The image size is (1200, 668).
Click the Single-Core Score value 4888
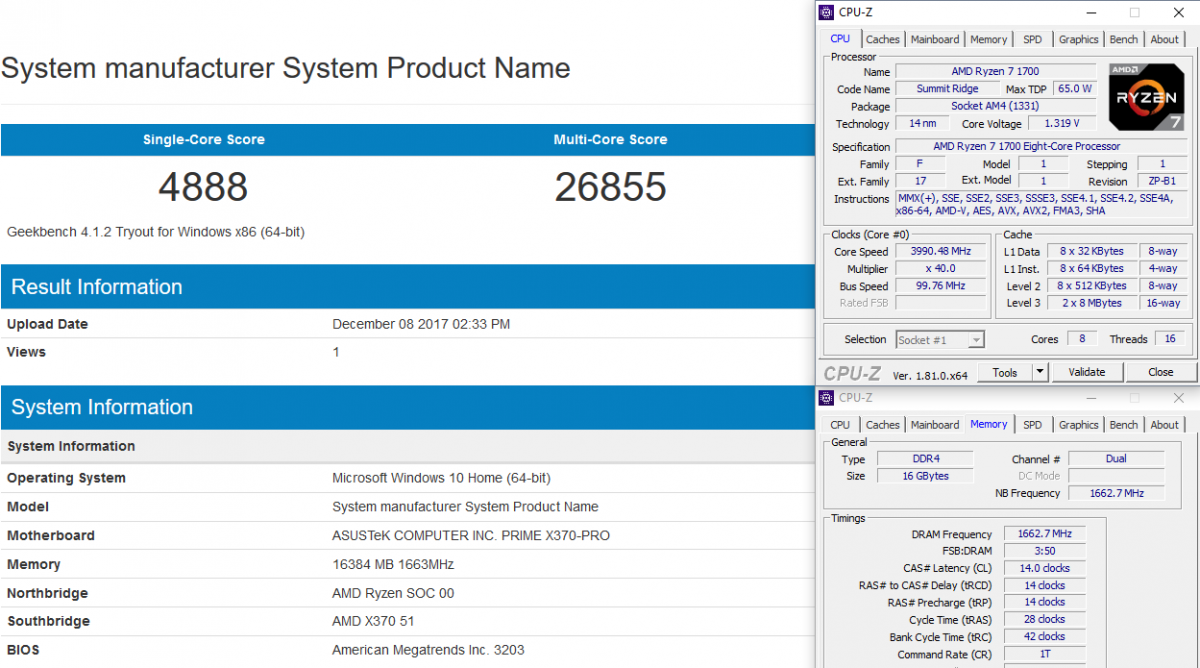tap(203, 187)
